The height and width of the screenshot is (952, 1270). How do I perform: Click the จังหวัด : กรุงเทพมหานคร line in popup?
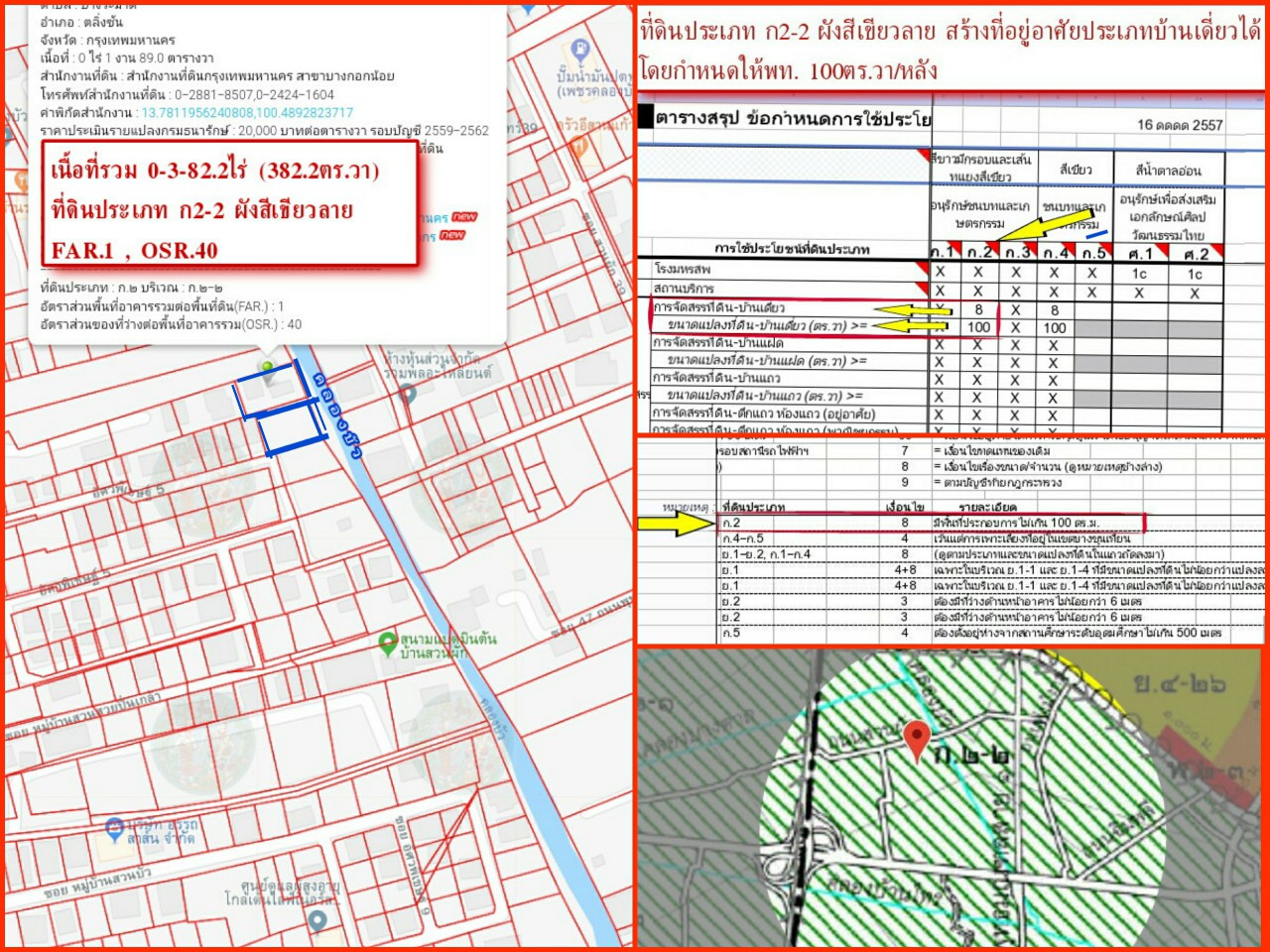[107, 40]
